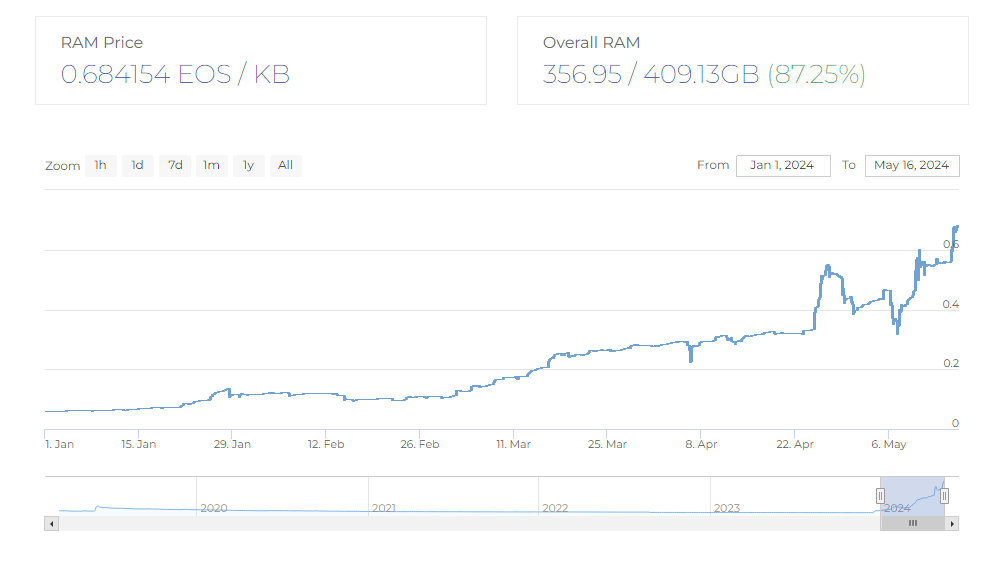Set chart zoom to 1m

212,166
